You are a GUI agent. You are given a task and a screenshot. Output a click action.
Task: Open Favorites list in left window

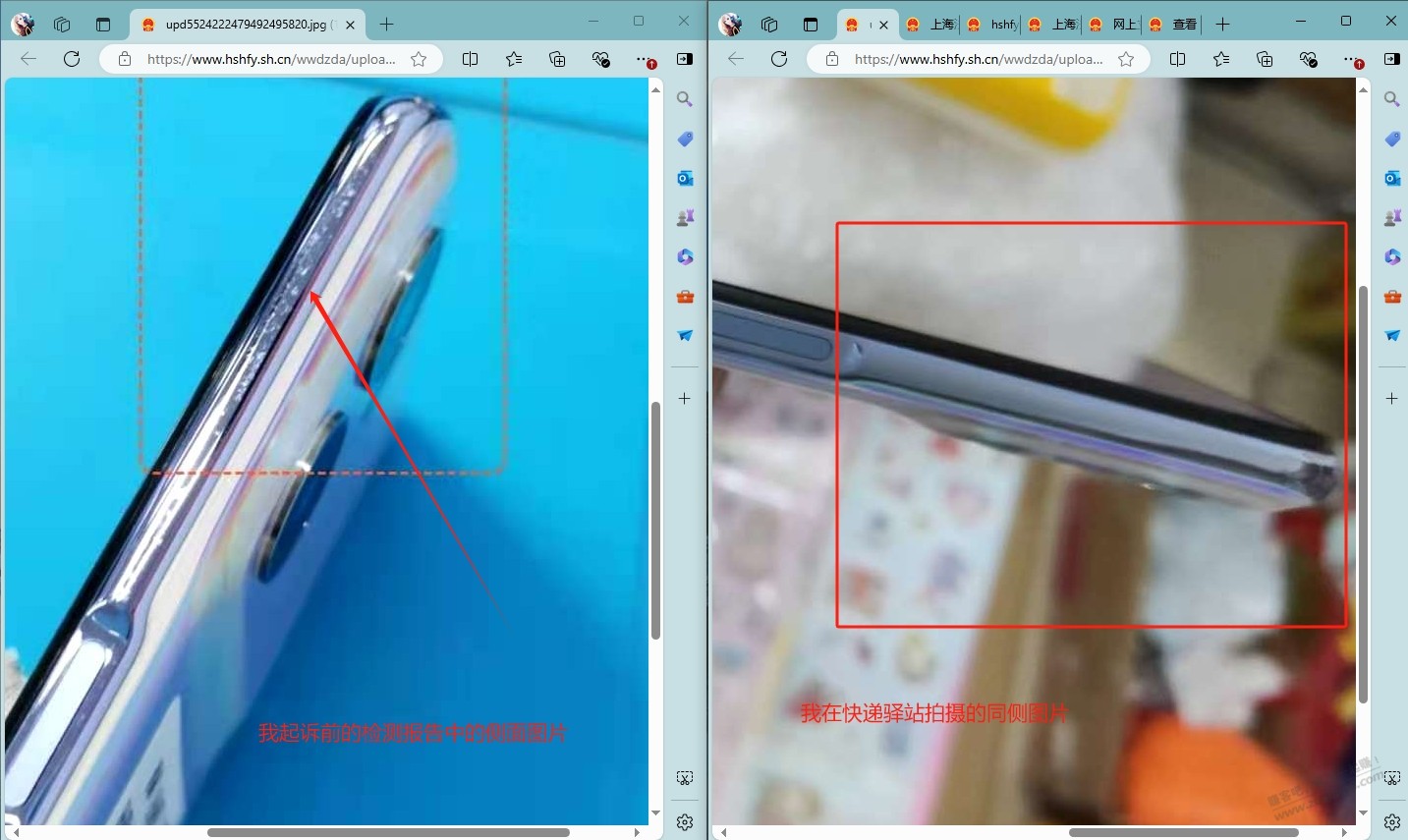[x=514, y=59]
